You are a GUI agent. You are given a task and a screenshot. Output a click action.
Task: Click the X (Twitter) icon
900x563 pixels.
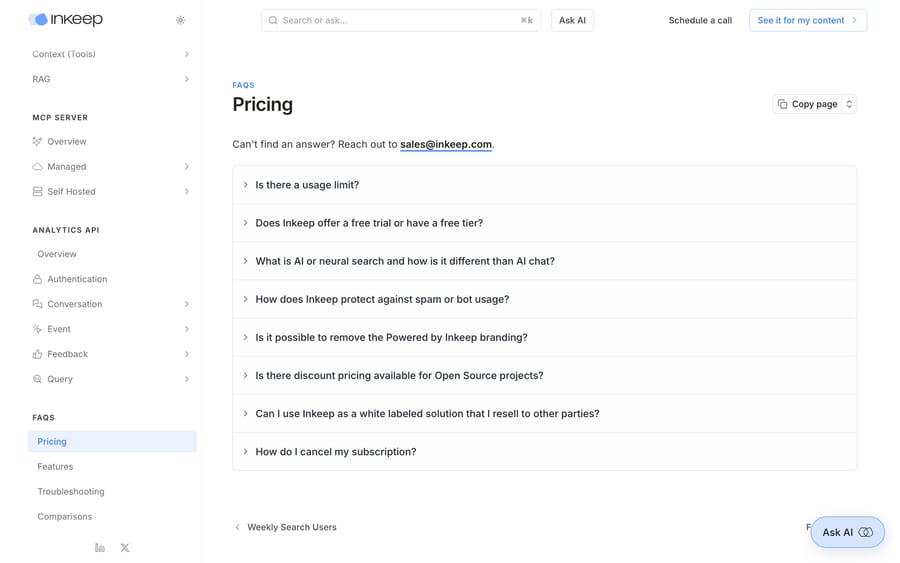(125, 548)
